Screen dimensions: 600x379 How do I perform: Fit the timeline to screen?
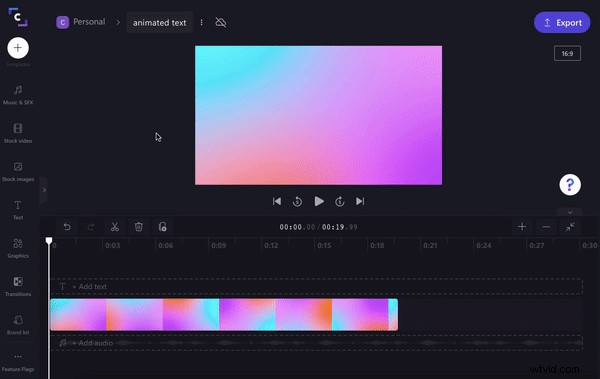coord(570,227)
